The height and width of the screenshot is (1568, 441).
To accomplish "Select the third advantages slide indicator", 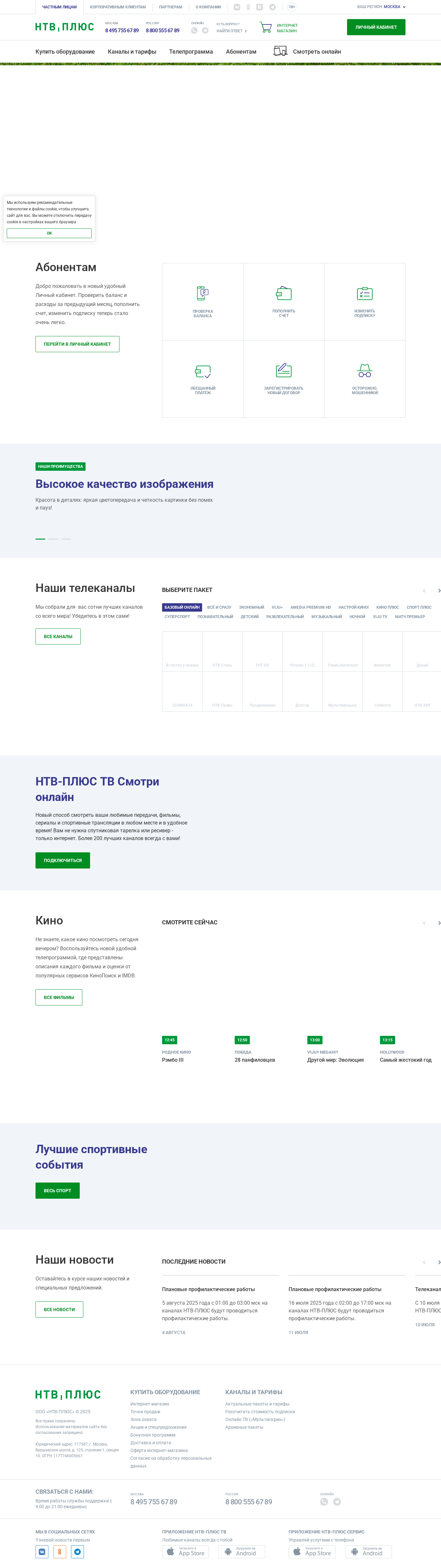I will pos(66,539).
